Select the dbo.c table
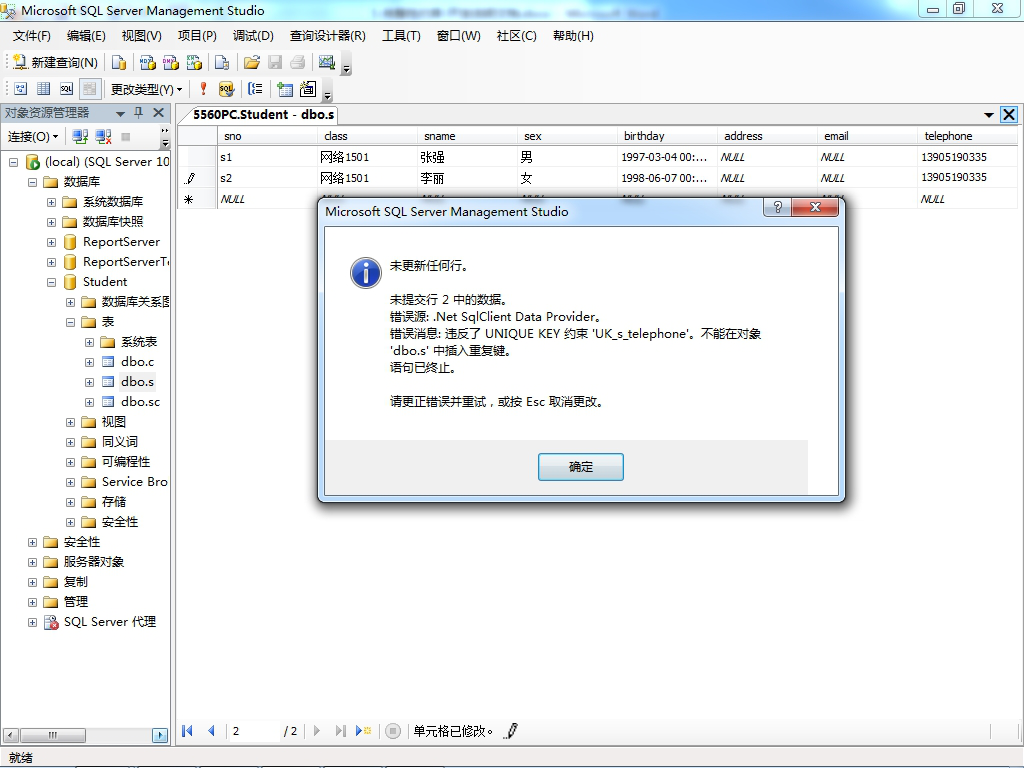This screenshot has width=1024, height=768. 137,361
